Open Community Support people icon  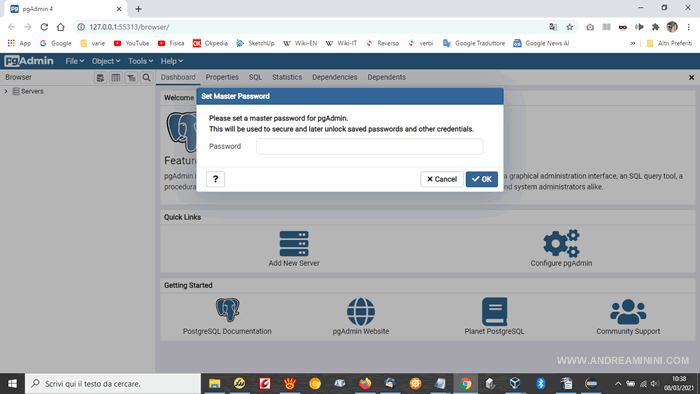pos(628,311)
